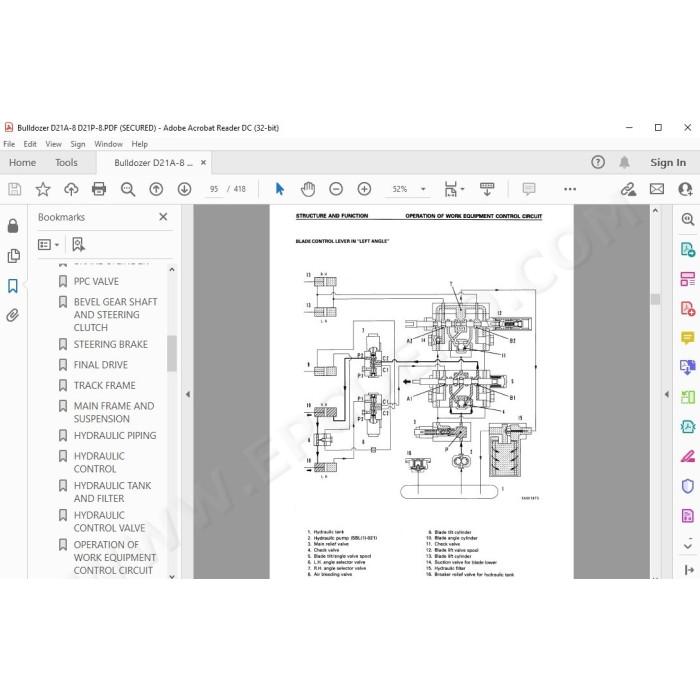Open the zoom level 52% dropdown
The image size is (700, 700).
[x=423, y=189]
